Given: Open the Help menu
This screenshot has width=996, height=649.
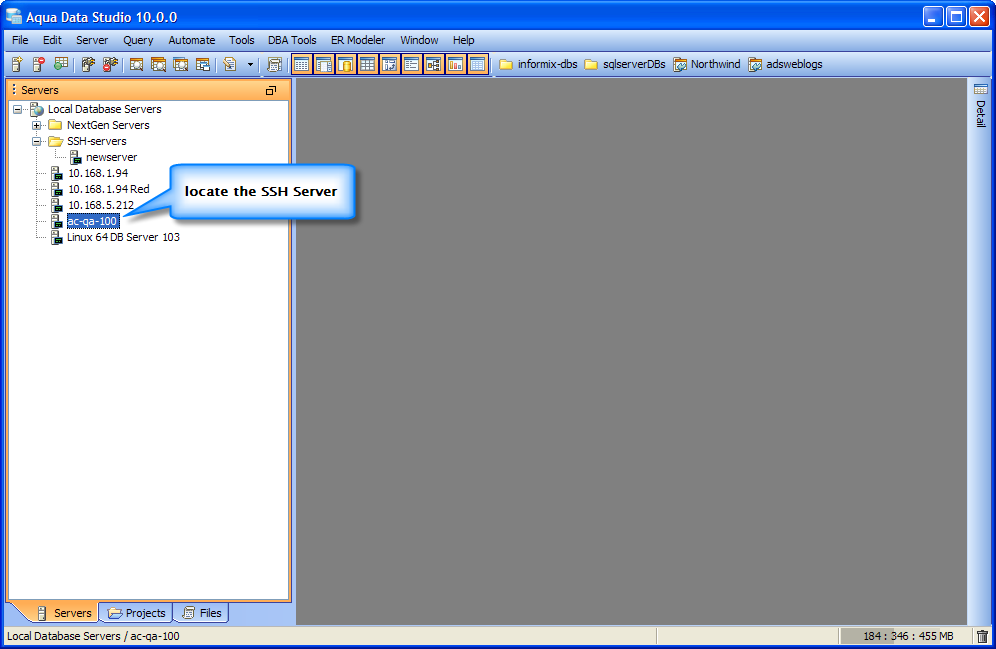Looking at the screenshot, I should coord(464,40).
